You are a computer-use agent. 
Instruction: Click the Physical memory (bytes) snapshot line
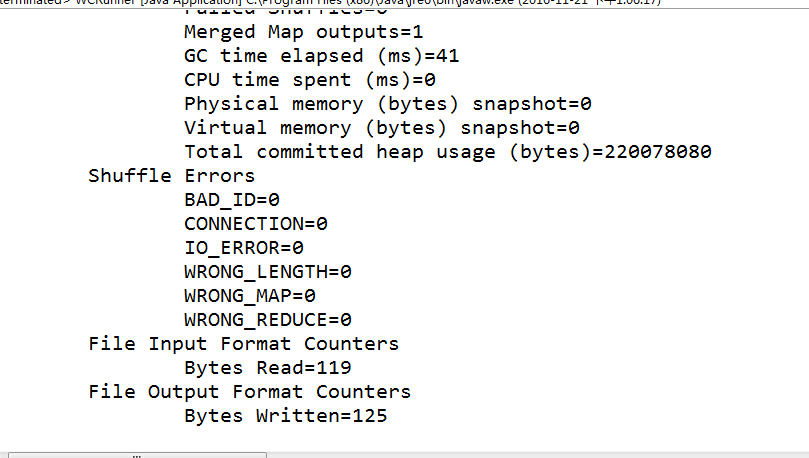coord(388,104)
